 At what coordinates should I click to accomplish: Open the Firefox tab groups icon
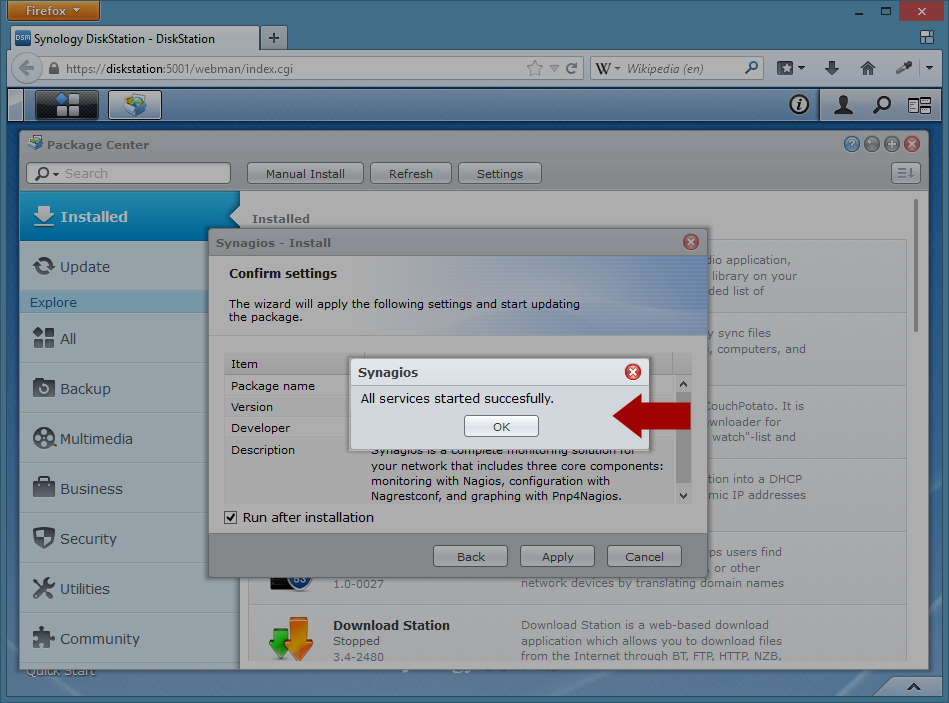(926, 38)
